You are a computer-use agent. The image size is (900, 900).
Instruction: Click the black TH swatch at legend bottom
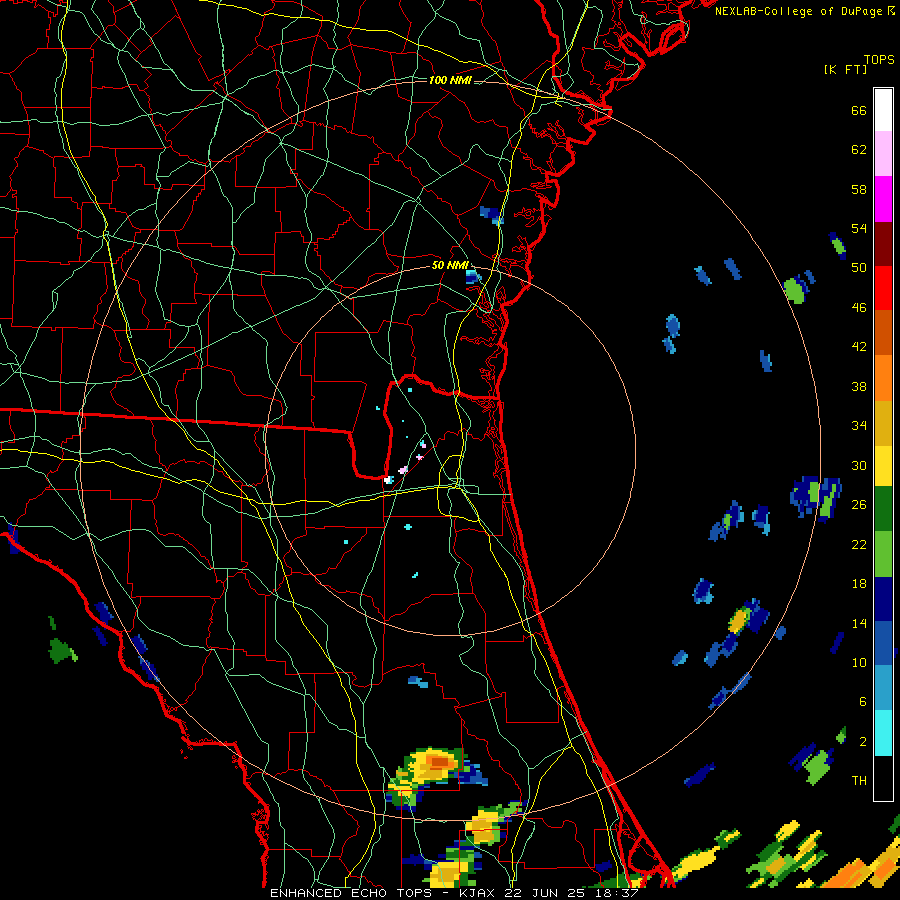pyautogui.click(x=883, y=777)
